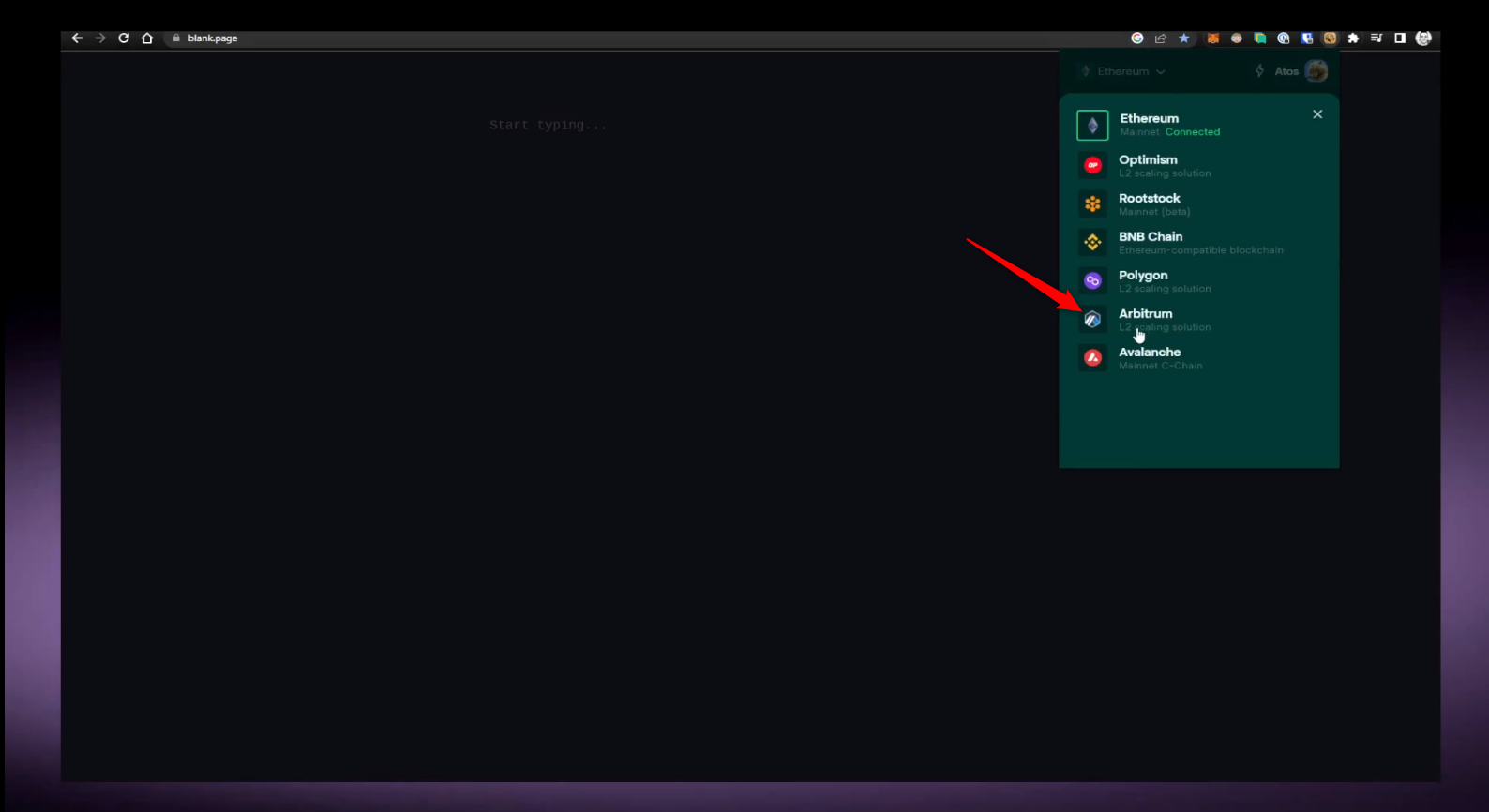1489x812 pixels.
Task: Open the Atos account avatar menu
Action: [1316, 71]
